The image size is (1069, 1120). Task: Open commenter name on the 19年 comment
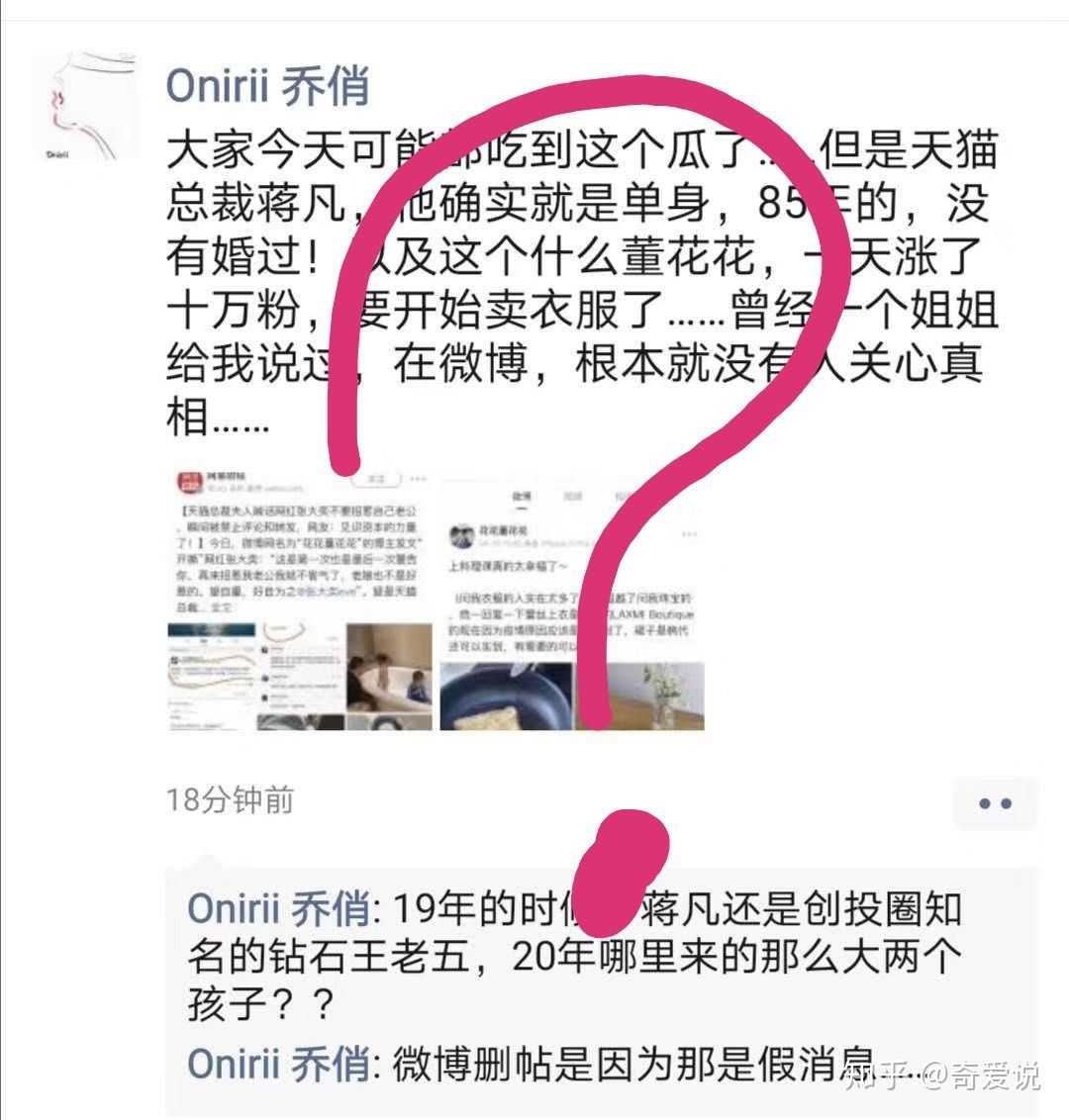(x=278, y=909)
